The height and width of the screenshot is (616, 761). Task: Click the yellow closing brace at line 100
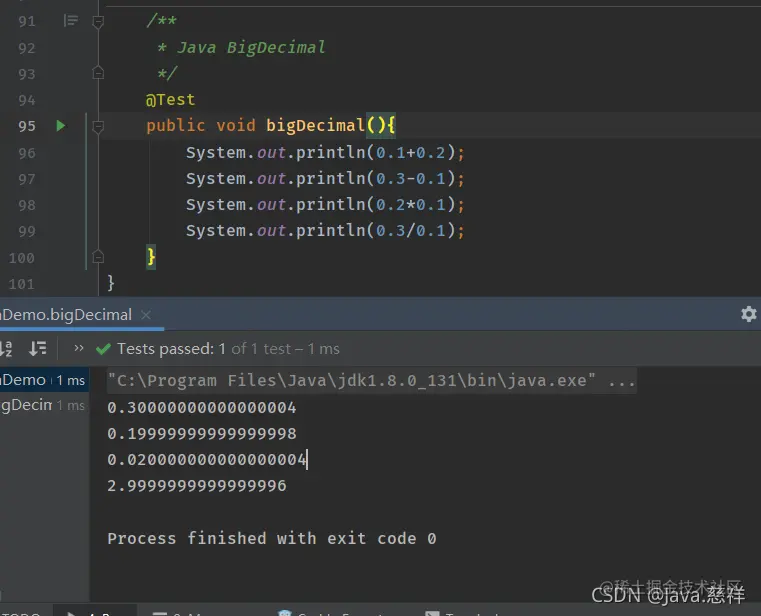click(x=151, y=256)
